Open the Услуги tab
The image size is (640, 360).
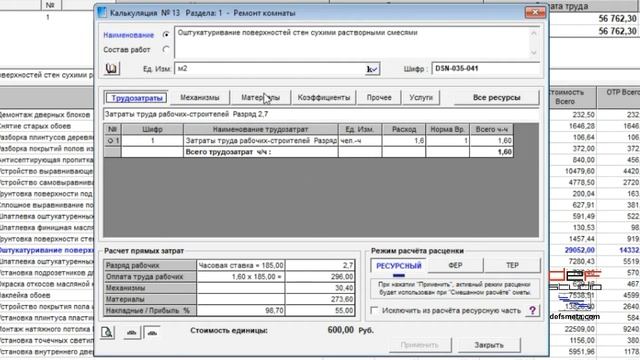click(x=421, y=98)
